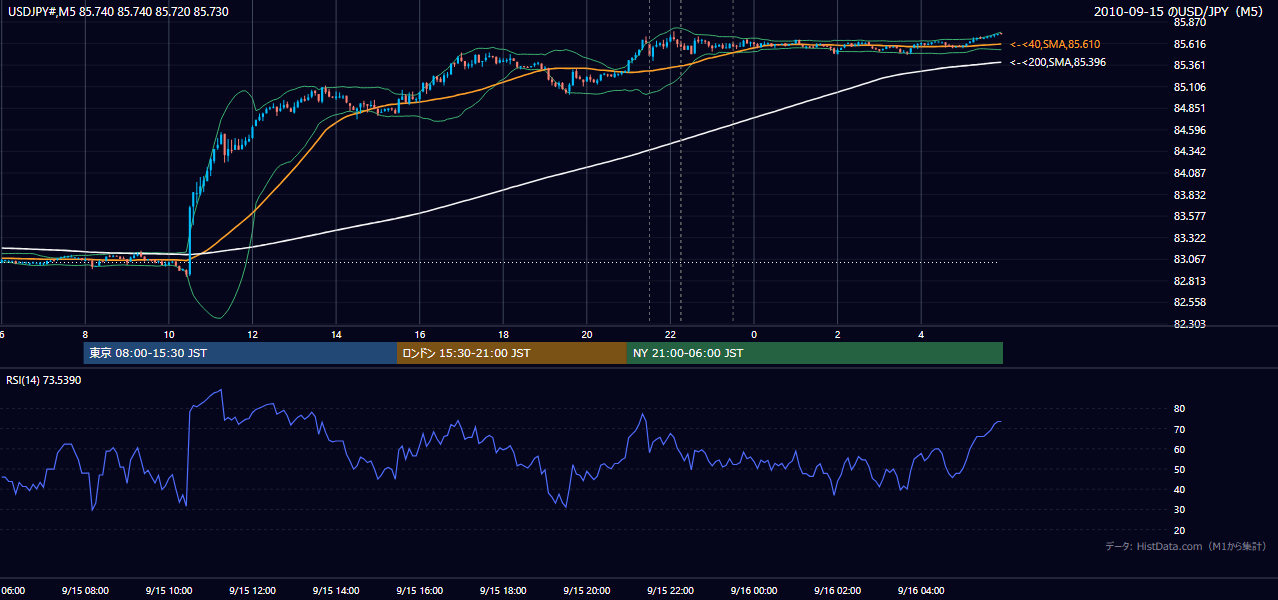Click hour label 16 under price chart
Image resolution: width=1278 pixels, height=600 pixels.
[x=420, y=334]
